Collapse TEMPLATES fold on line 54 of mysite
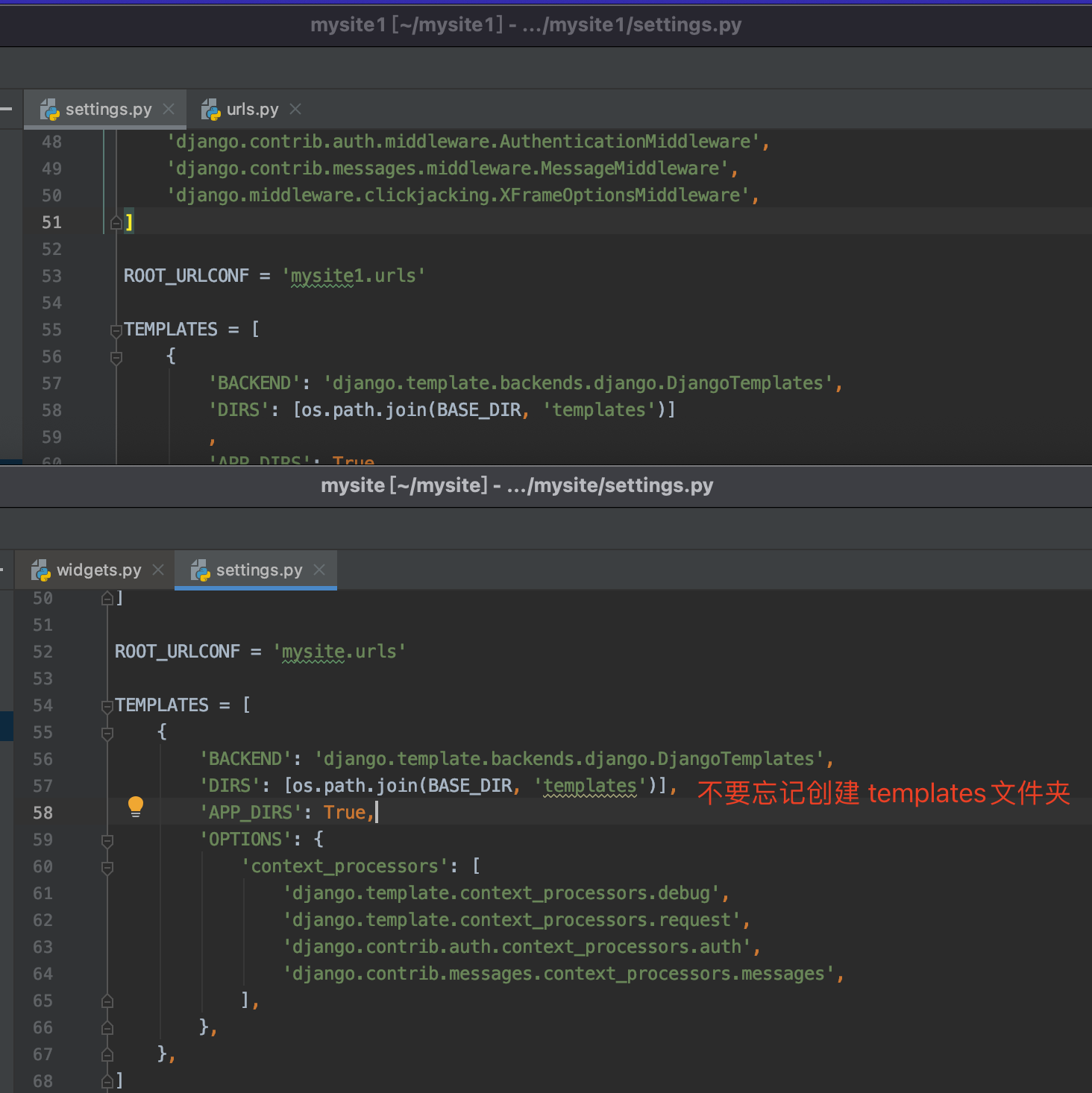The image size is (1092, 1093). point(107,706)
